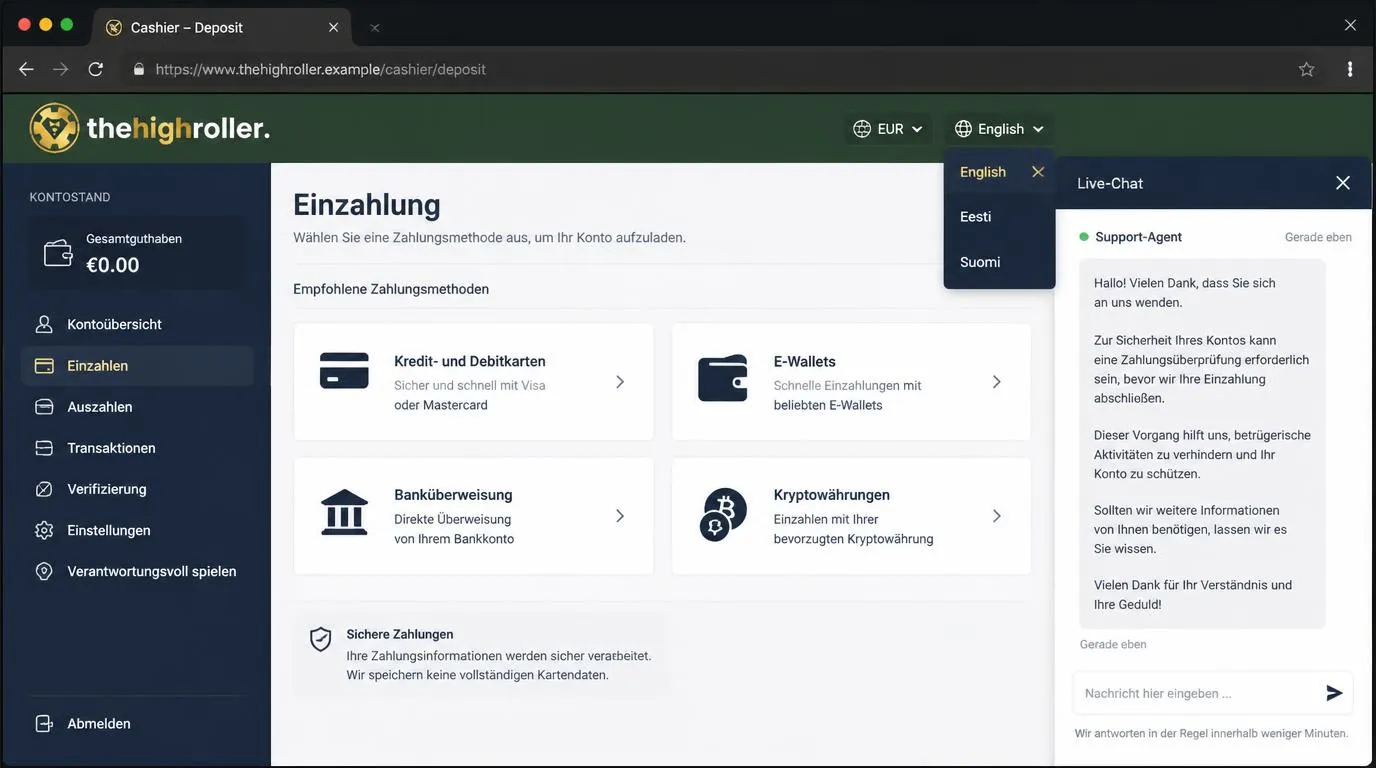Send the chat message with the arrow icon

click(x=1334, y=693)
